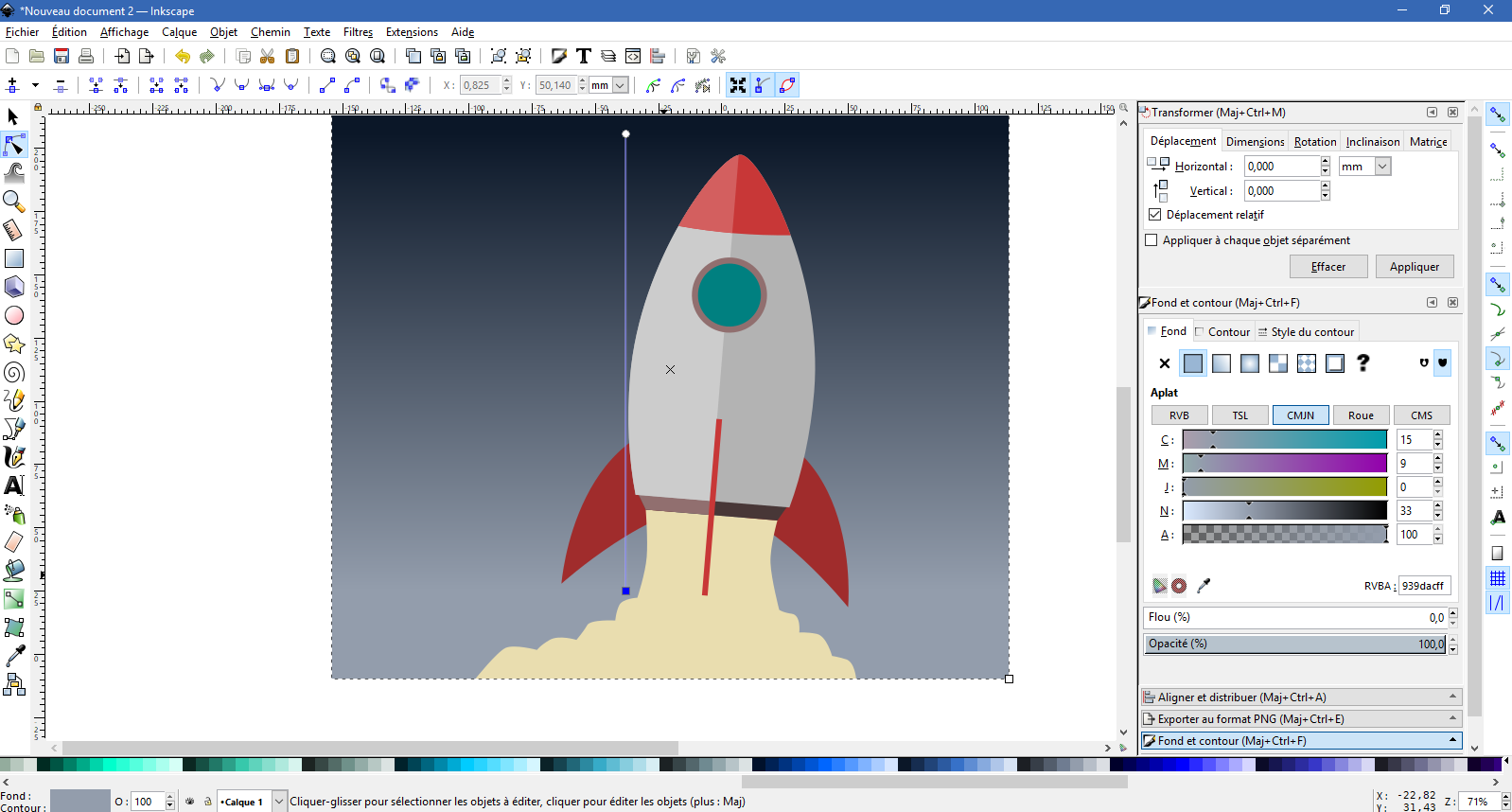Viewport: 1512px width, 812px height.
Task: Open the insert node dropdown arrow
Action: [36, 85]
